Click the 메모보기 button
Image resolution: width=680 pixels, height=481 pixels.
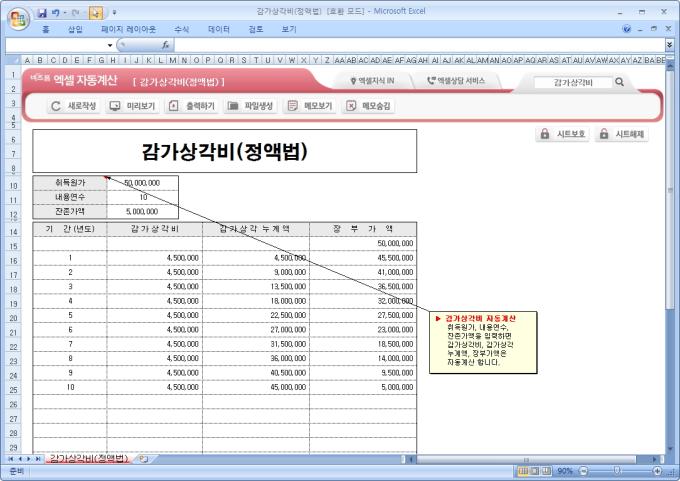coord(310,106)
